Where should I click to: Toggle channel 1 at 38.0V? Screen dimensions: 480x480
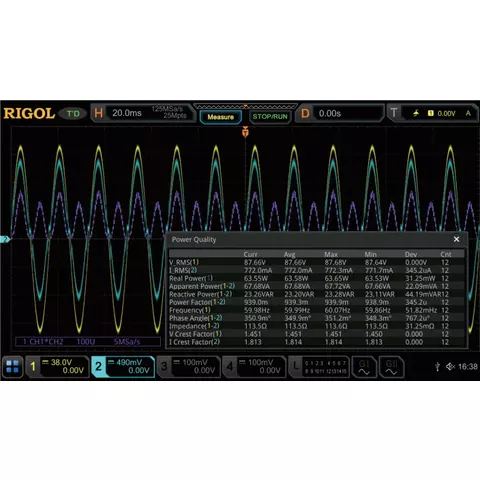click(x=58, y=367)
